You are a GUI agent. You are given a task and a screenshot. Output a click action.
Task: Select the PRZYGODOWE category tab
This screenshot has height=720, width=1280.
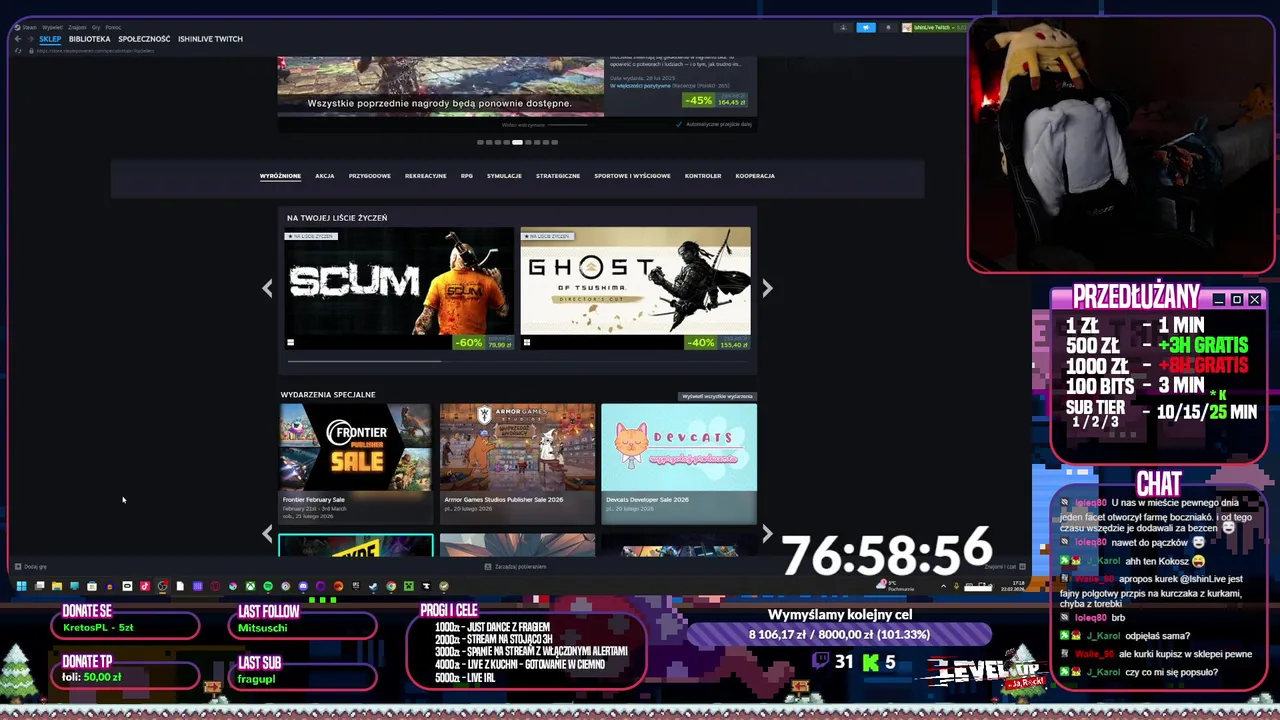[x=370, y=176]
